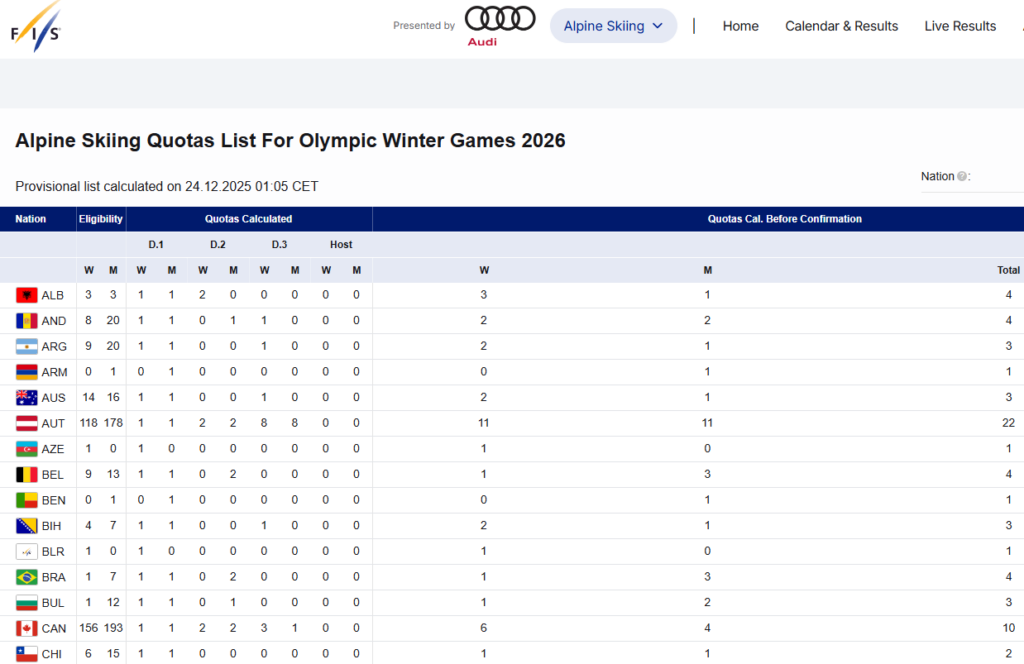Click the Nation column header
The width and height of the screenshot is (1024, 664).
31,219
